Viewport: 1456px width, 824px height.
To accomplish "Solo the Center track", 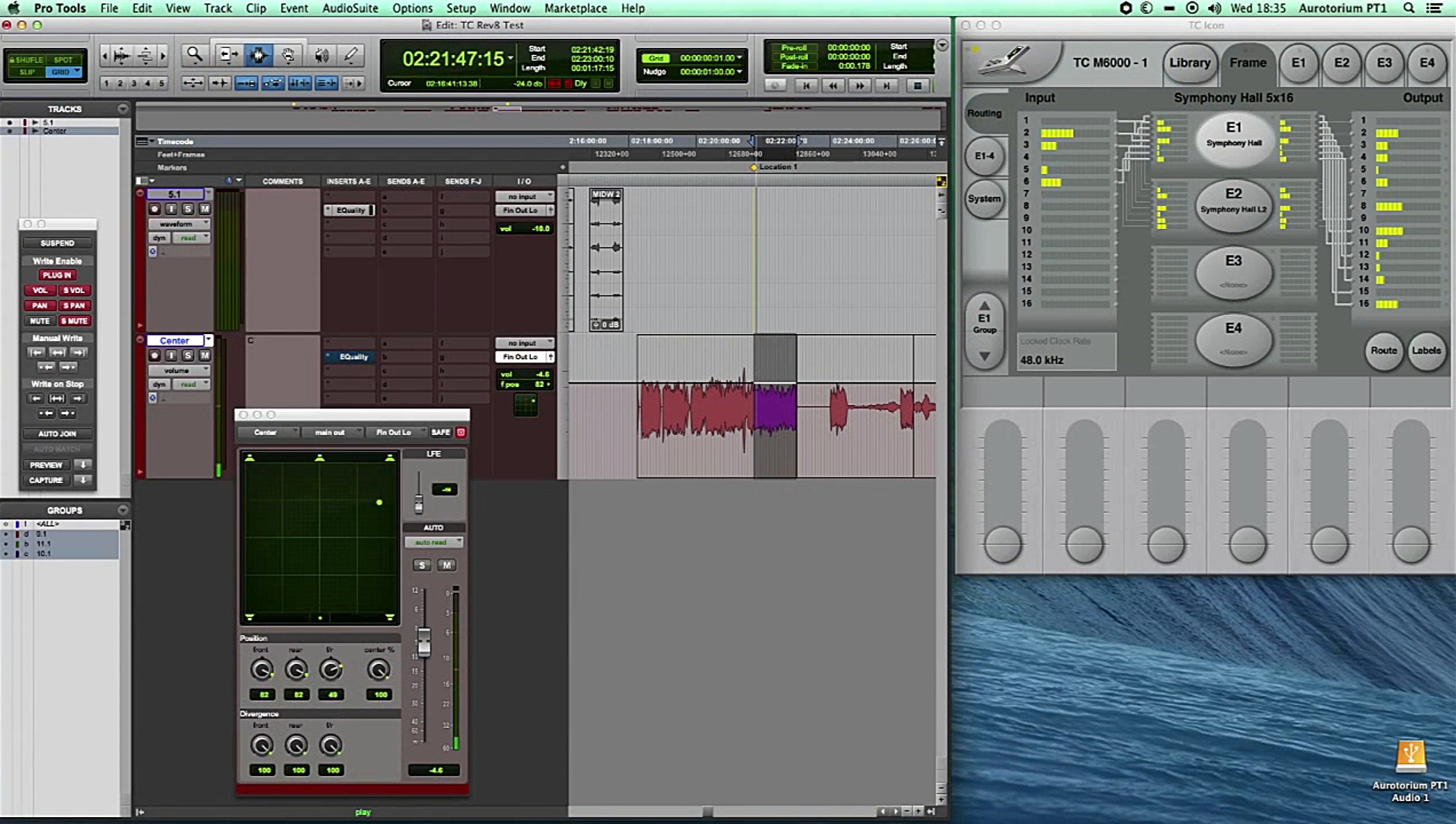I will pos(188,356).
